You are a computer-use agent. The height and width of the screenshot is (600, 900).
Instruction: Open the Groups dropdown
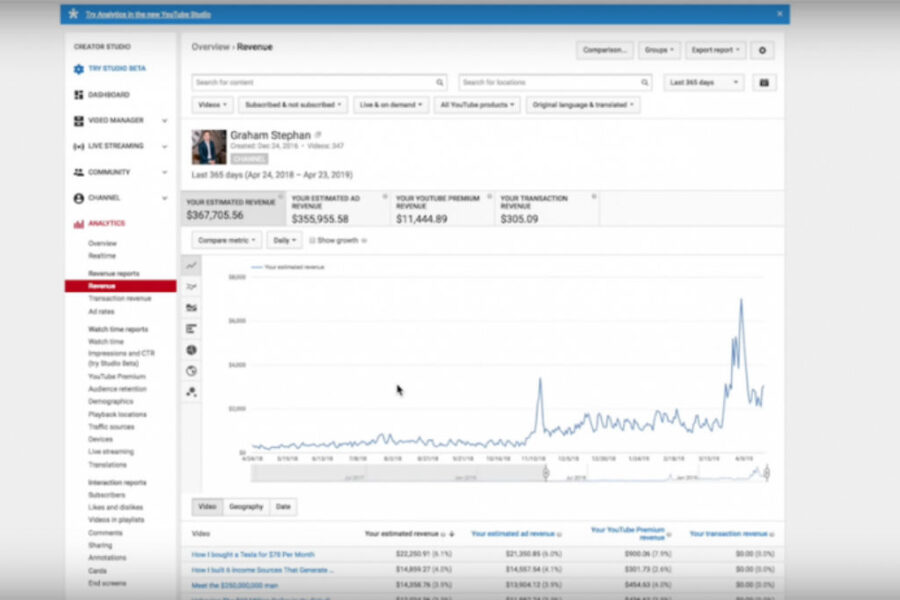point(659,51)
